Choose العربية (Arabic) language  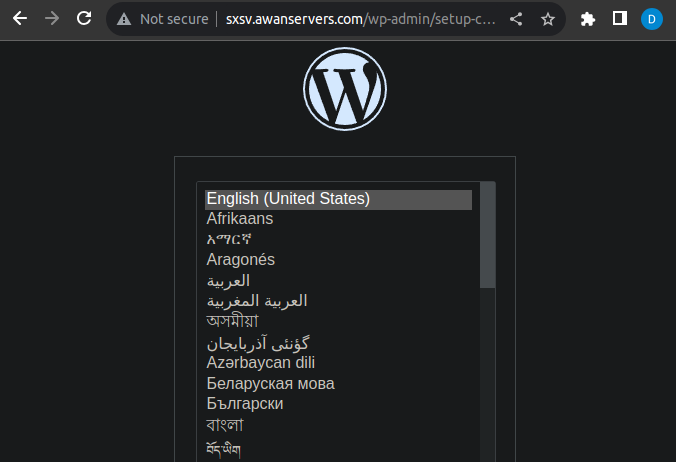(338, 281)
